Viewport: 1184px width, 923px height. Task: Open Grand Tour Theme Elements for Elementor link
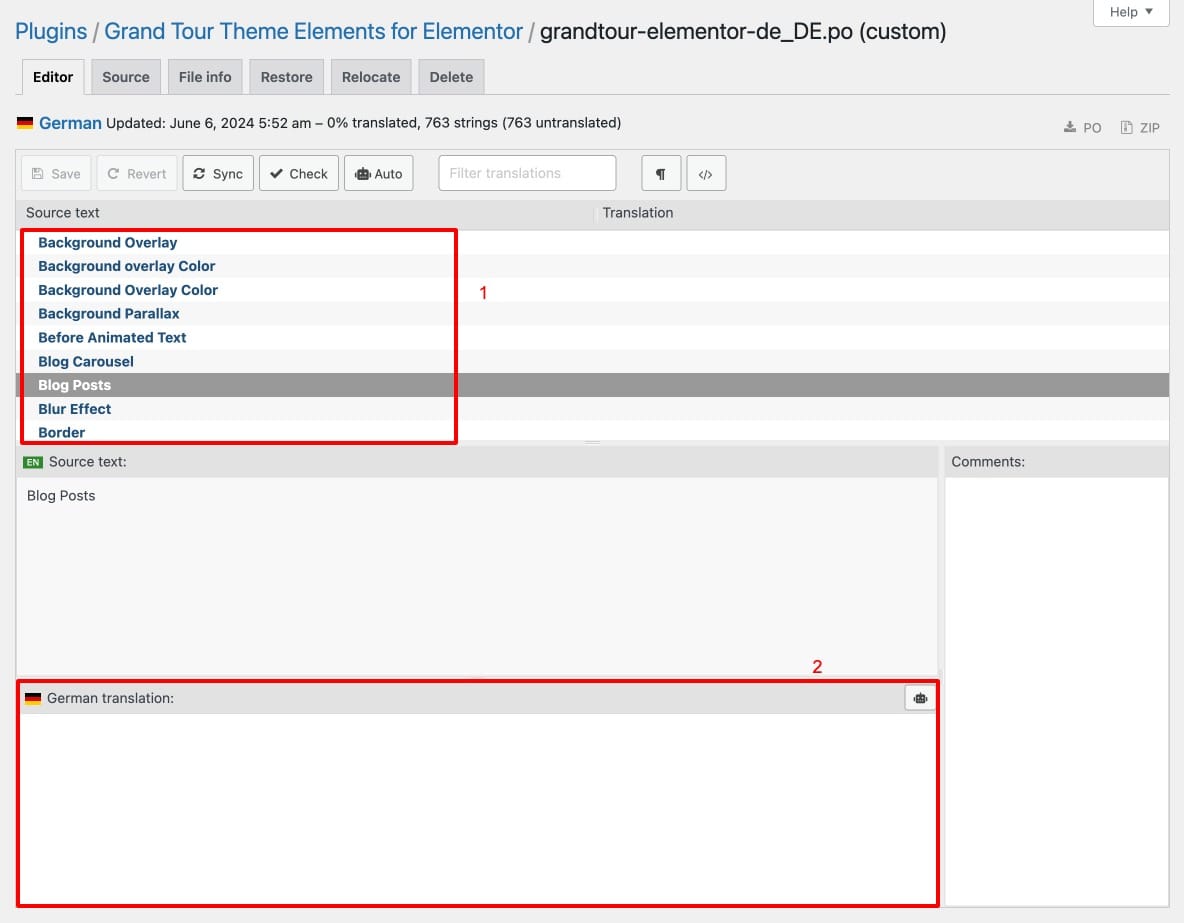(x=313, y=32)
